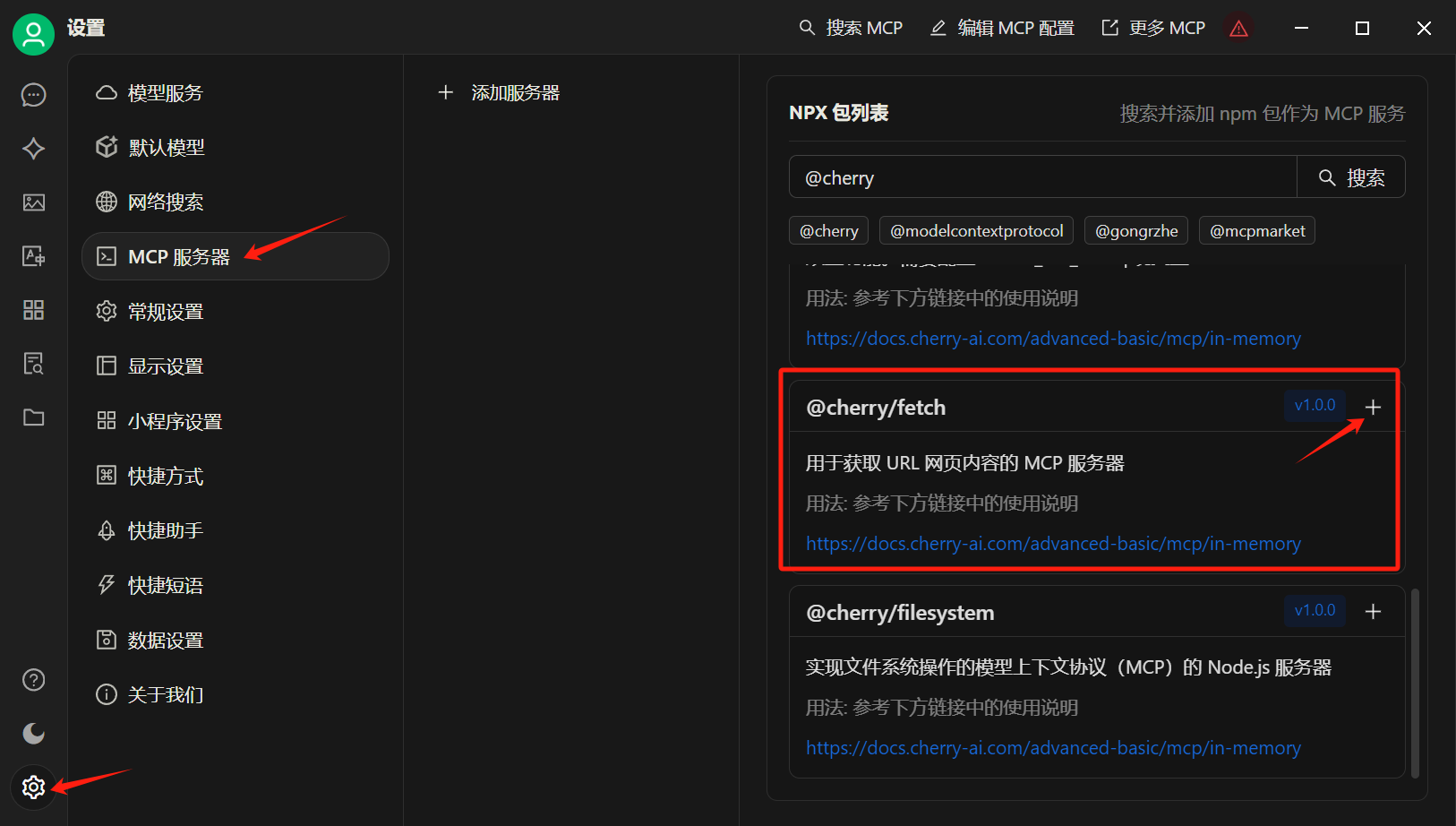
Task: Open the image painting sidebar icon
Action: (x=33, y=202)
